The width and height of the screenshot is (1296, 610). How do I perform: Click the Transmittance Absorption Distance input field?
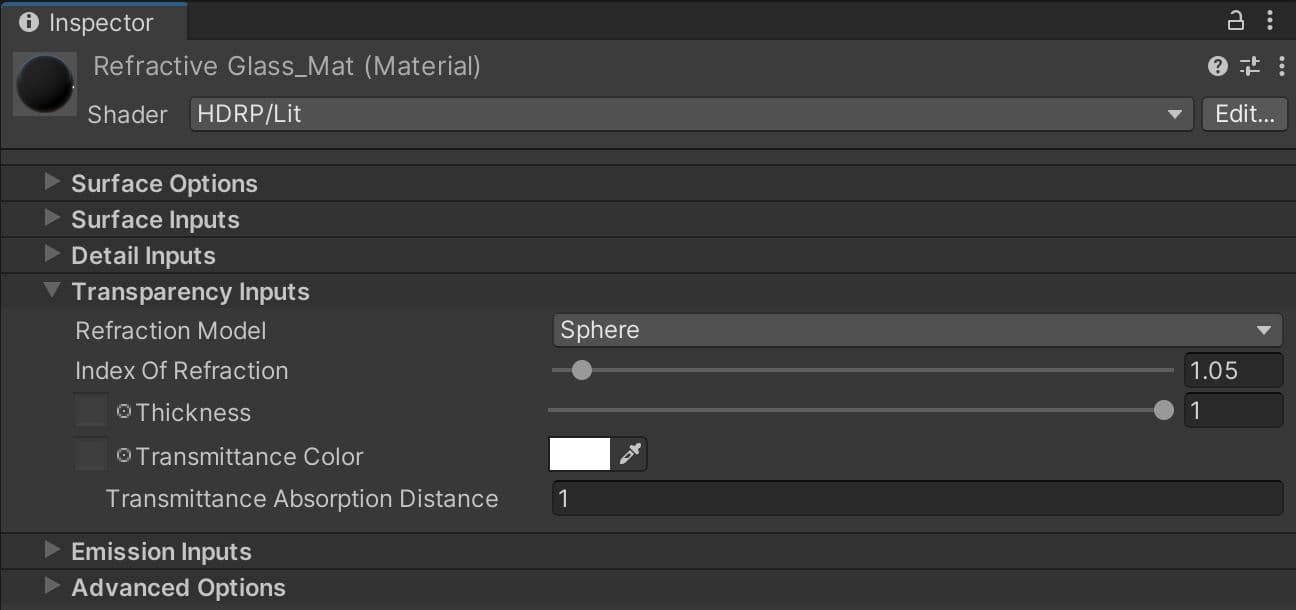pyautogui.click(x=916, y=498)
